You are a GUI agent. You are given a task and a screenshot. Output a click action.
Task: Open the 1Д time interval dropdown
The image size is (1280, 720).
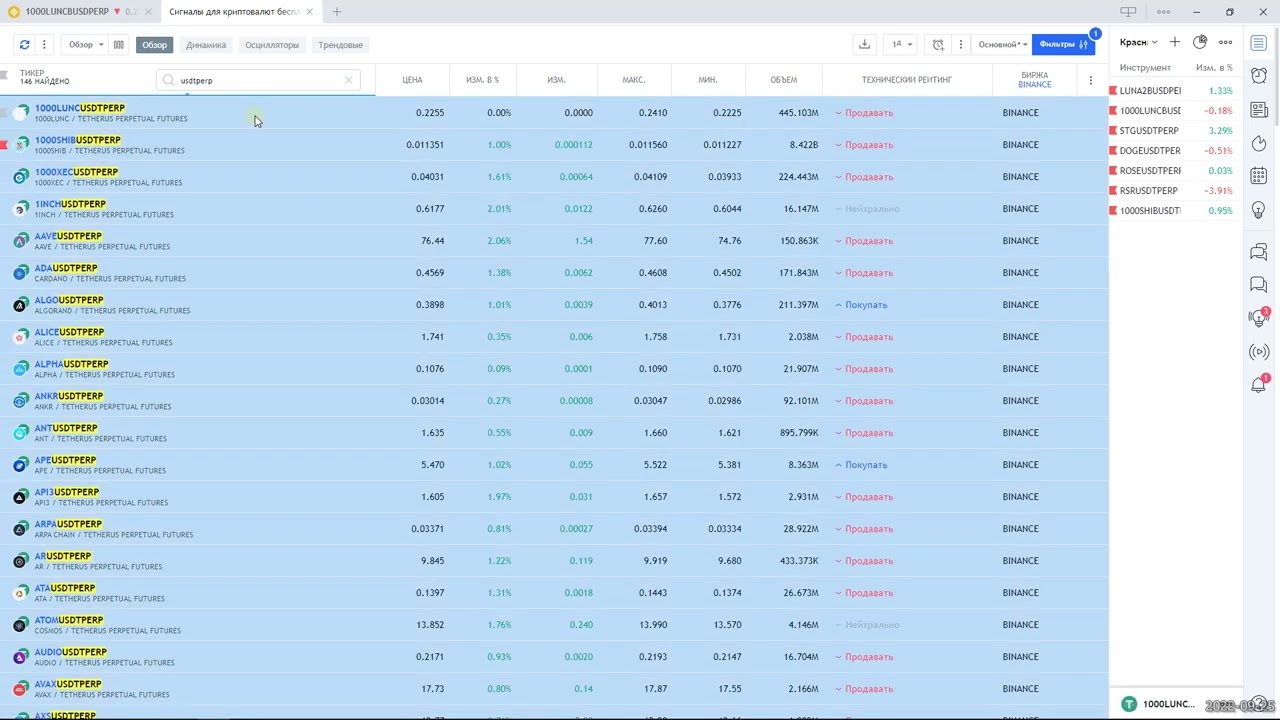point(901,44)
